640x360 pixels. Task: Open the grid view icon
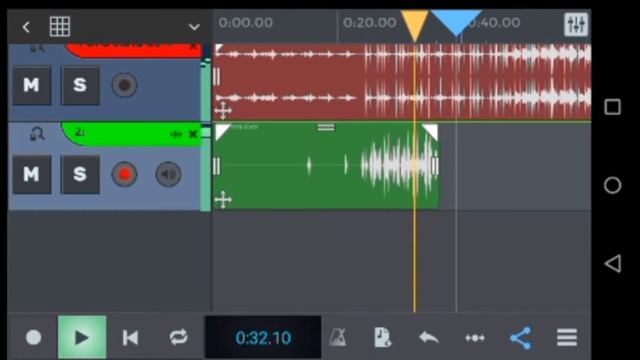click(x=60, y=27)
